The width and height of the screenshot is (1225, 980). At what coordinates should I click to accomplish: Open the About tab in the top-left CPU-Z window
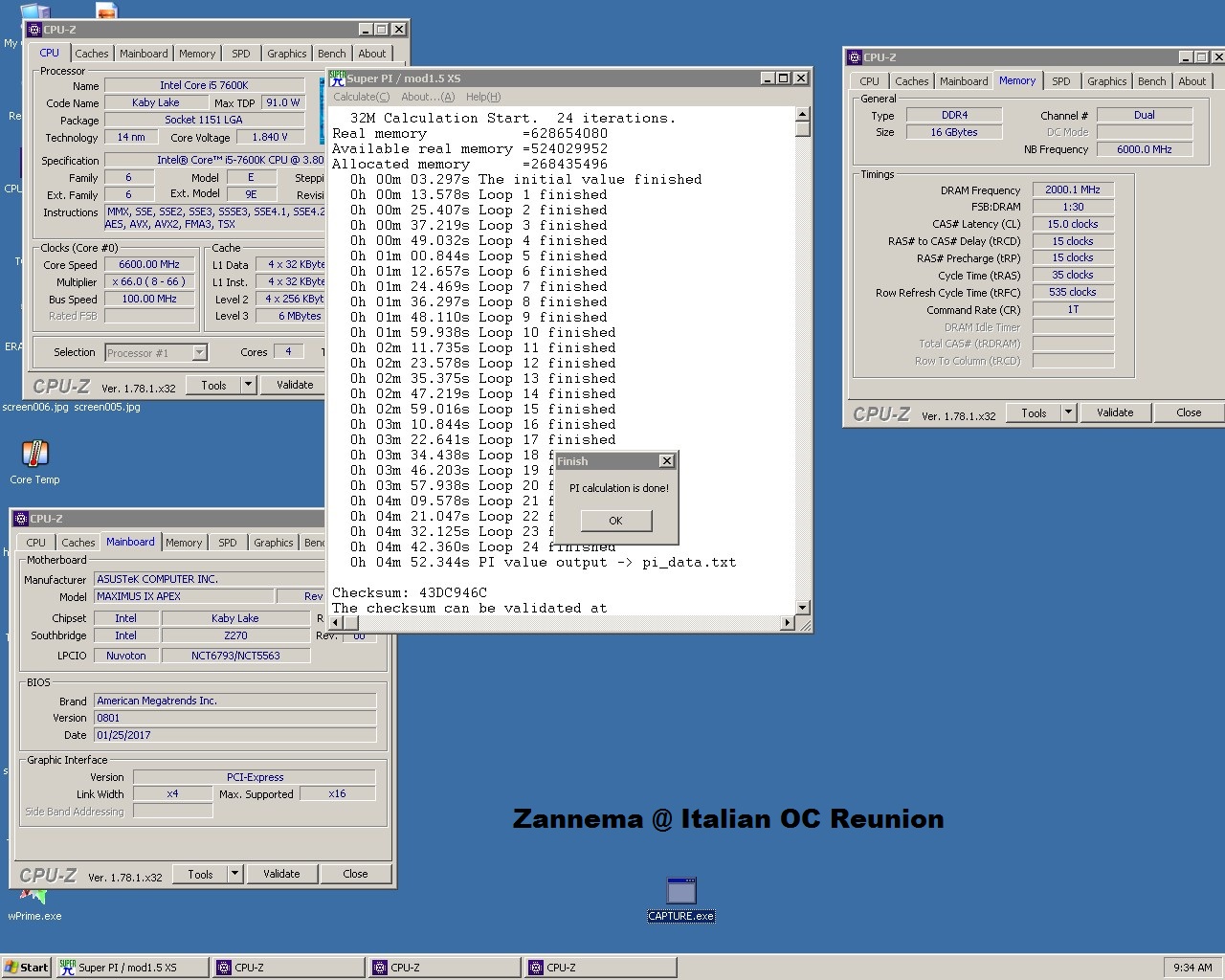(x=372, y=54)
